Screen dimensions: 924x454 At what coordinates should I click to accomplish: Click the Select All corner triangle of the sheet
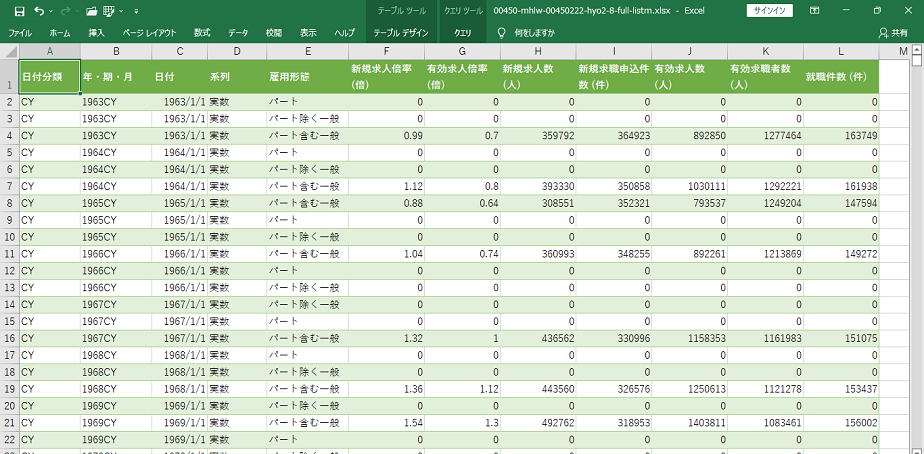tap(9, 52)
